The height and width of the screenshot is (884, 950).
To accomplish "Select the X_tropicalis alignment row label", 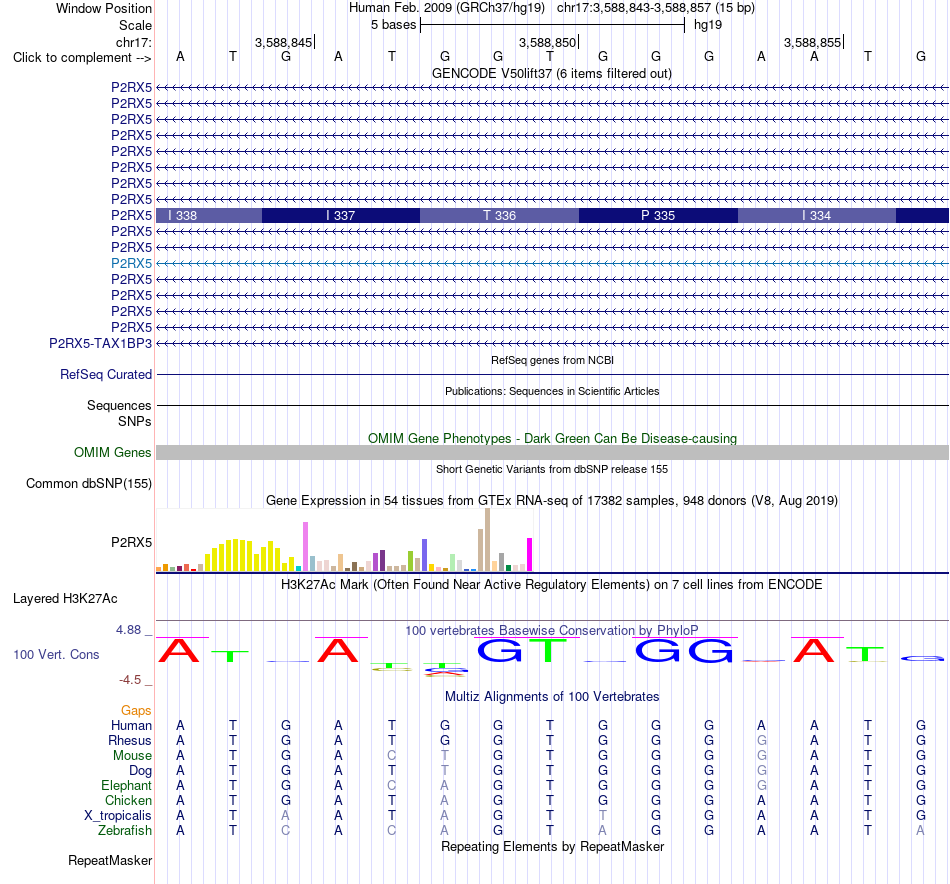I will tap(118, 816).
